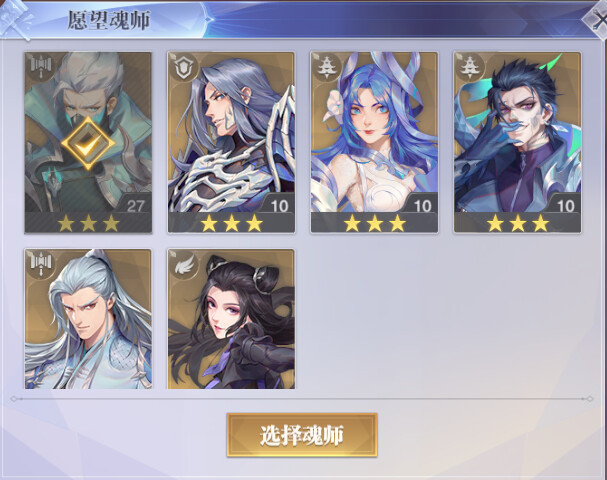Click the hammer emblem beside the 愿望魂师 title
Screen dimensions: 607x480
(17, 19)
